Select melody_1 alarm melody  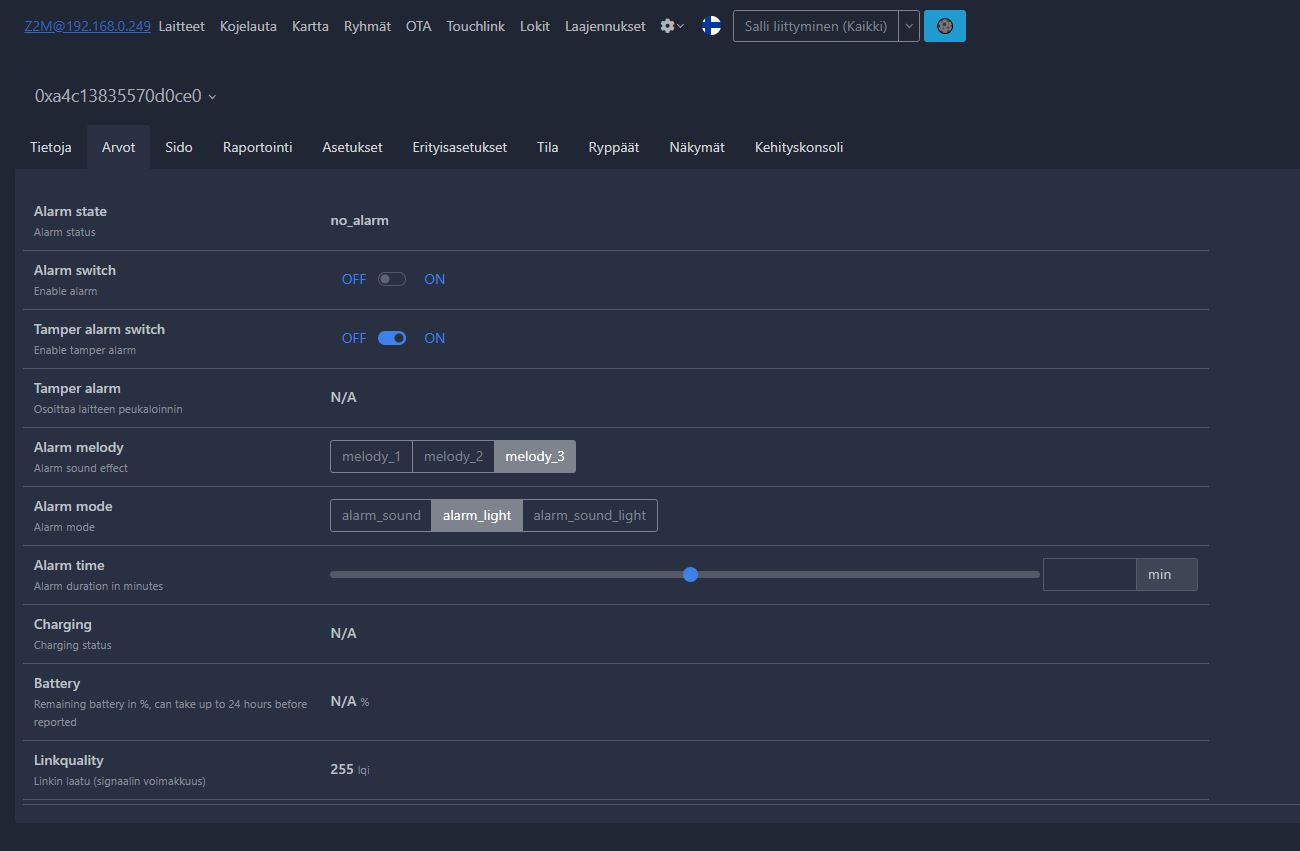click(371, 457)
